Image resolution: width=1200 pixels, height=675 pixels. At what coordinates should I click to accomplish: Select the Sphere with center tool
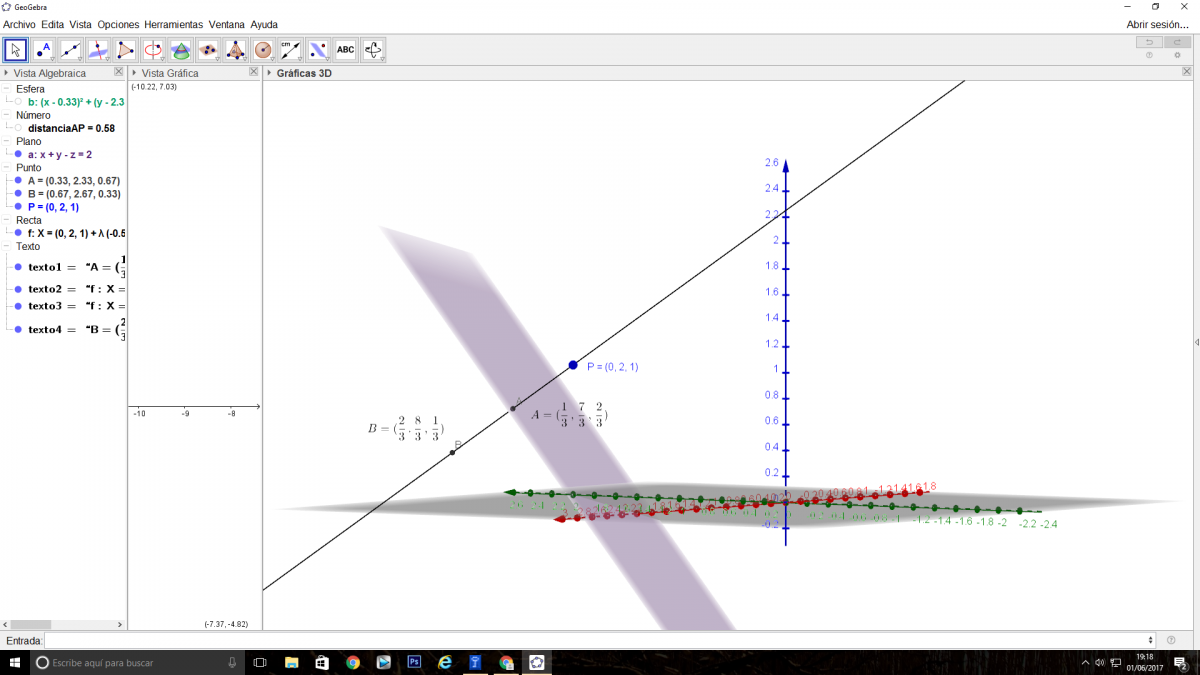click(x=263, y=49)
